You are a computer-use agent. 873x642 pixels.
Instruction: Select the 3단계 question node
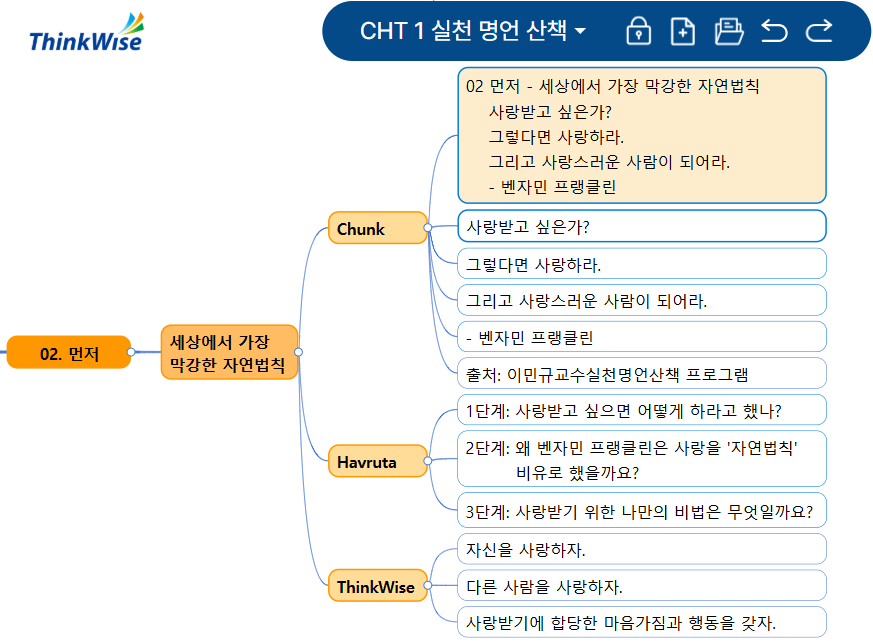tap(641, 510)
